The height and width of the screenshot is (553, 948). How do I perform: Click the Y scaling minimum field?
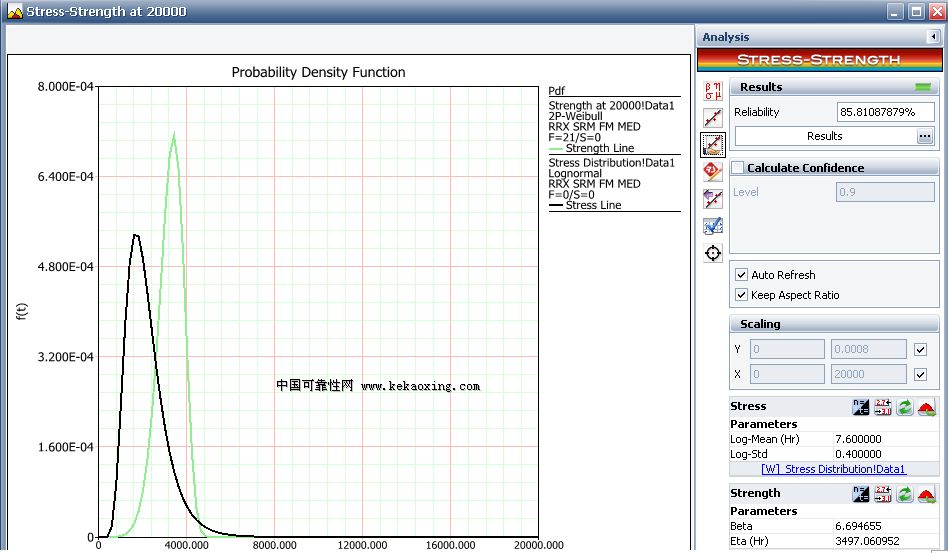[787, 349]
